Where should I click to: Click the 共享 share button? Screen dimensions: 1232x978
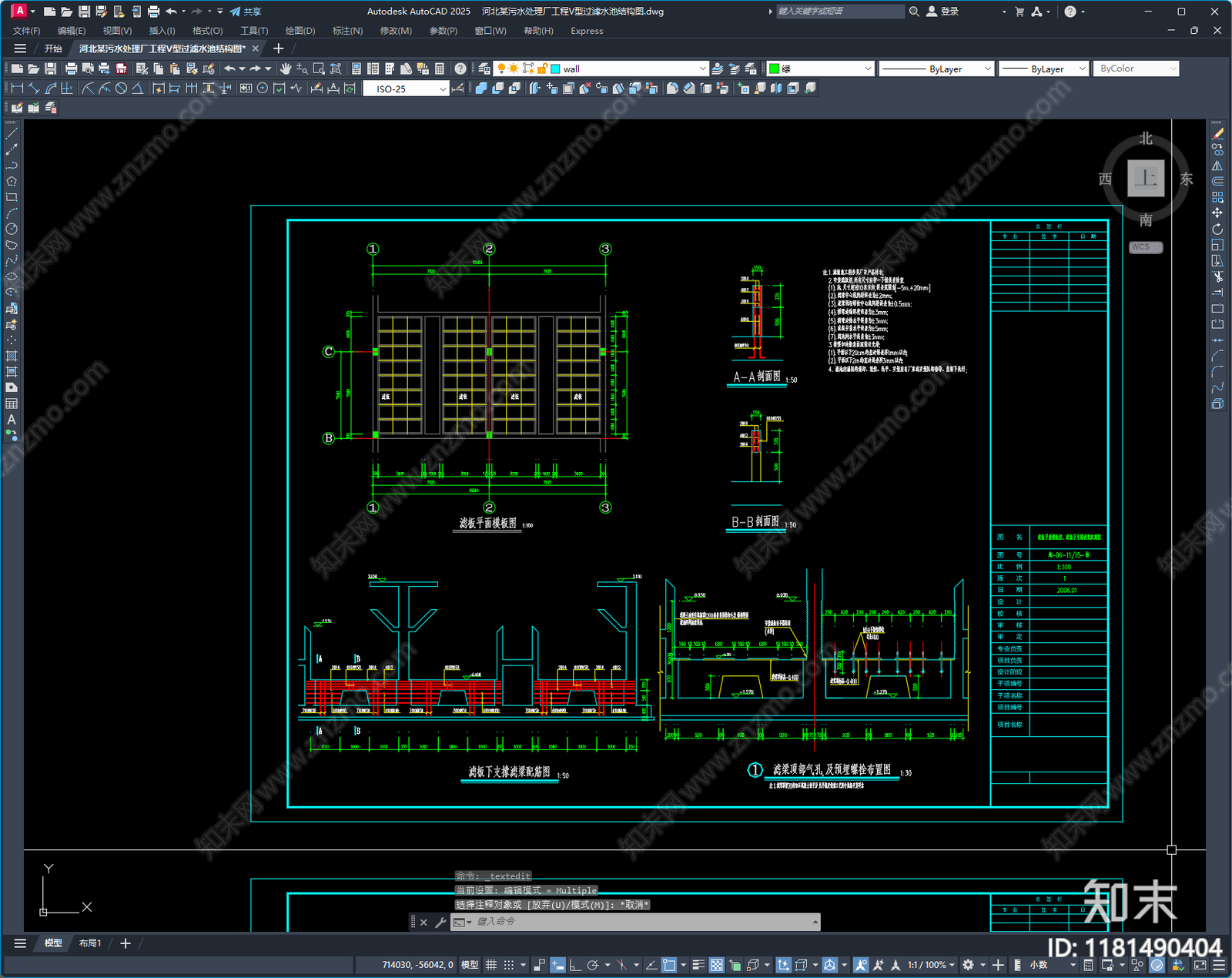(x=246, y=12)
